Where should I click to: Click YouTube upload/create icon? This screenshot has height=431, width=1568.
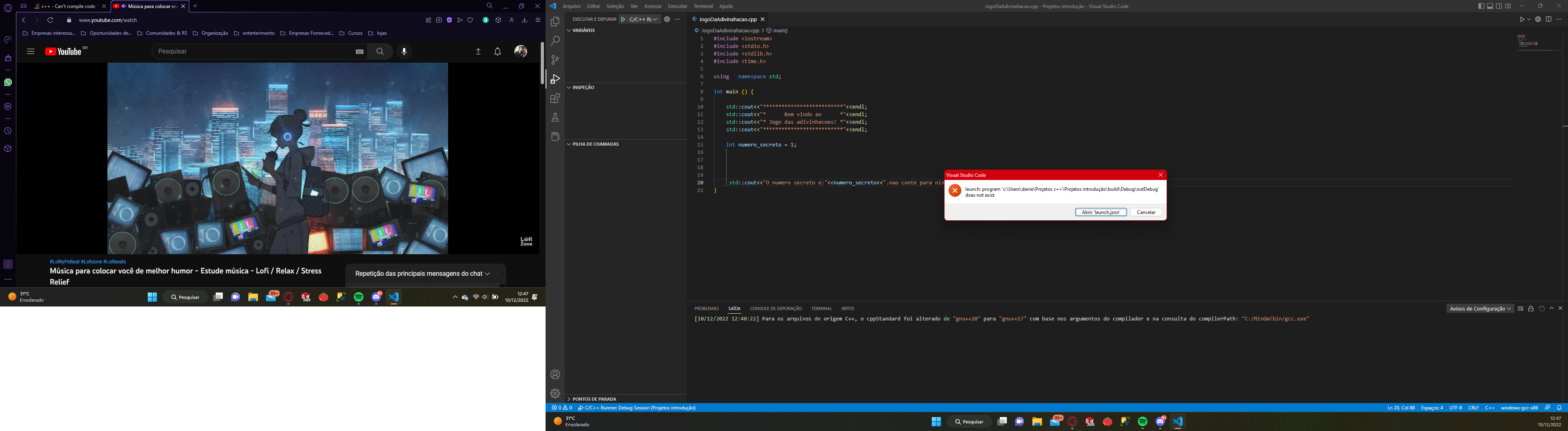point(478,51)
